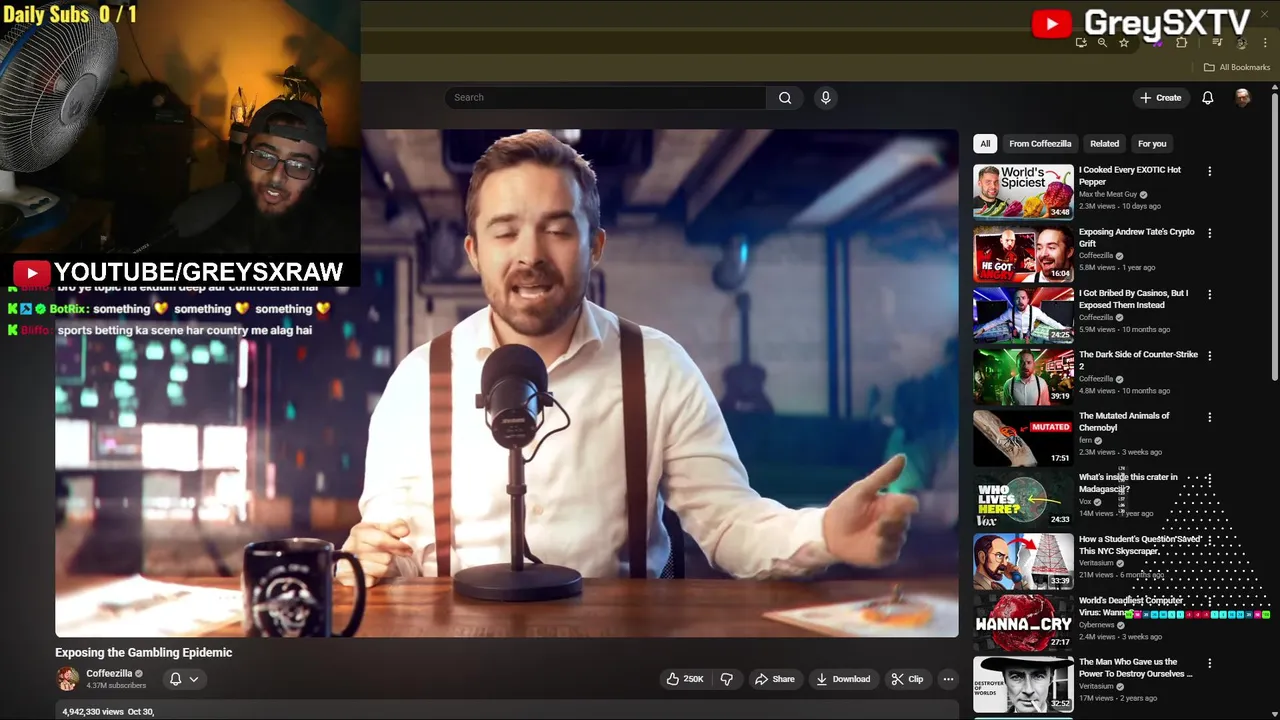Viewport: 1280px width, 720px height.
Task: Click browser install app icon
Action: 1081,43
